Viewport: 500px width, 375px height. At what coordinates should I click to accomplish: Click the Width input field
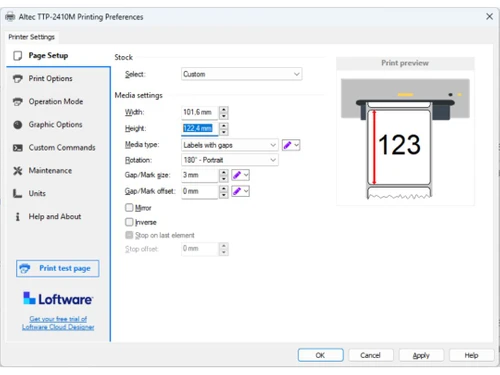pos(200,112)
